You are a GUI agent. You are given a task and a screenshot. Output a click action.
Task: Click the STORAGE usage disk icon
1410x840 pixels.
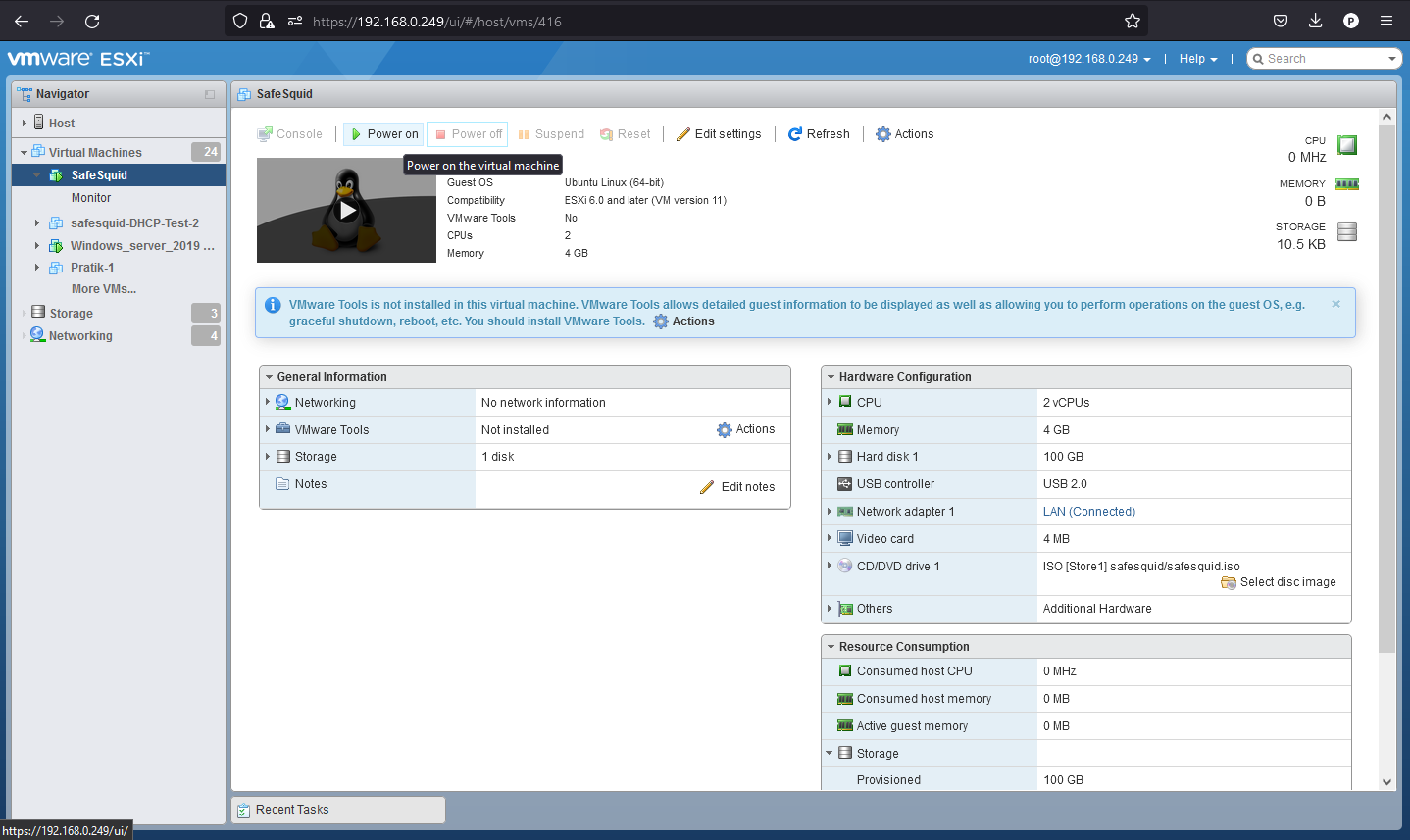tap(1347, 231)
